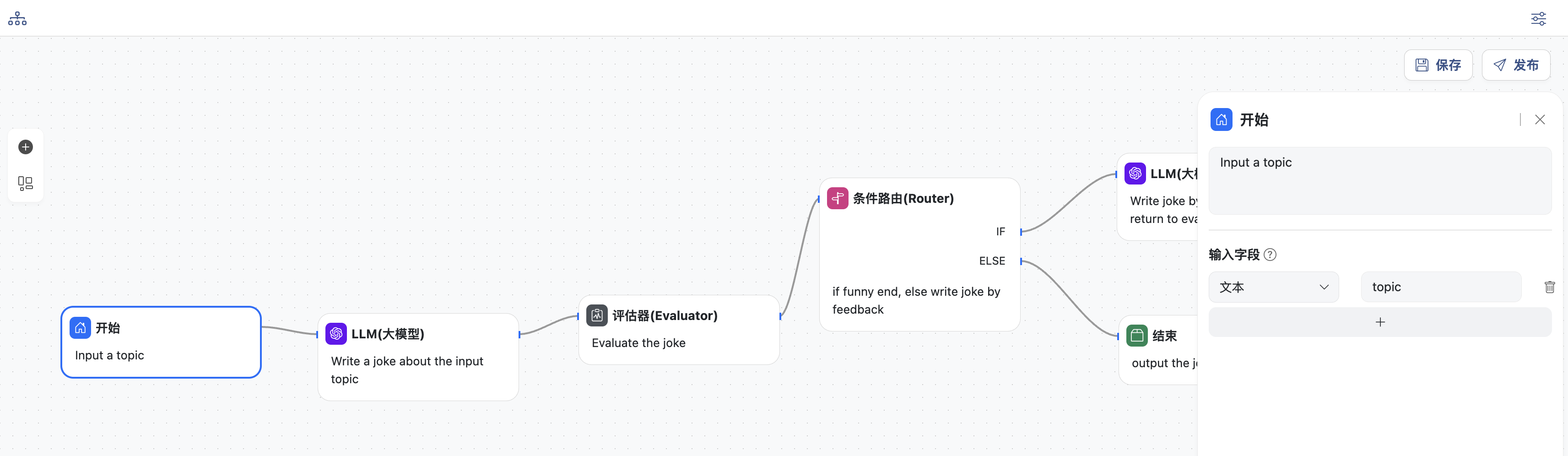Open the settings sliders icon at top right
The image size is (1568, 456).
(x=1538, y=18)
